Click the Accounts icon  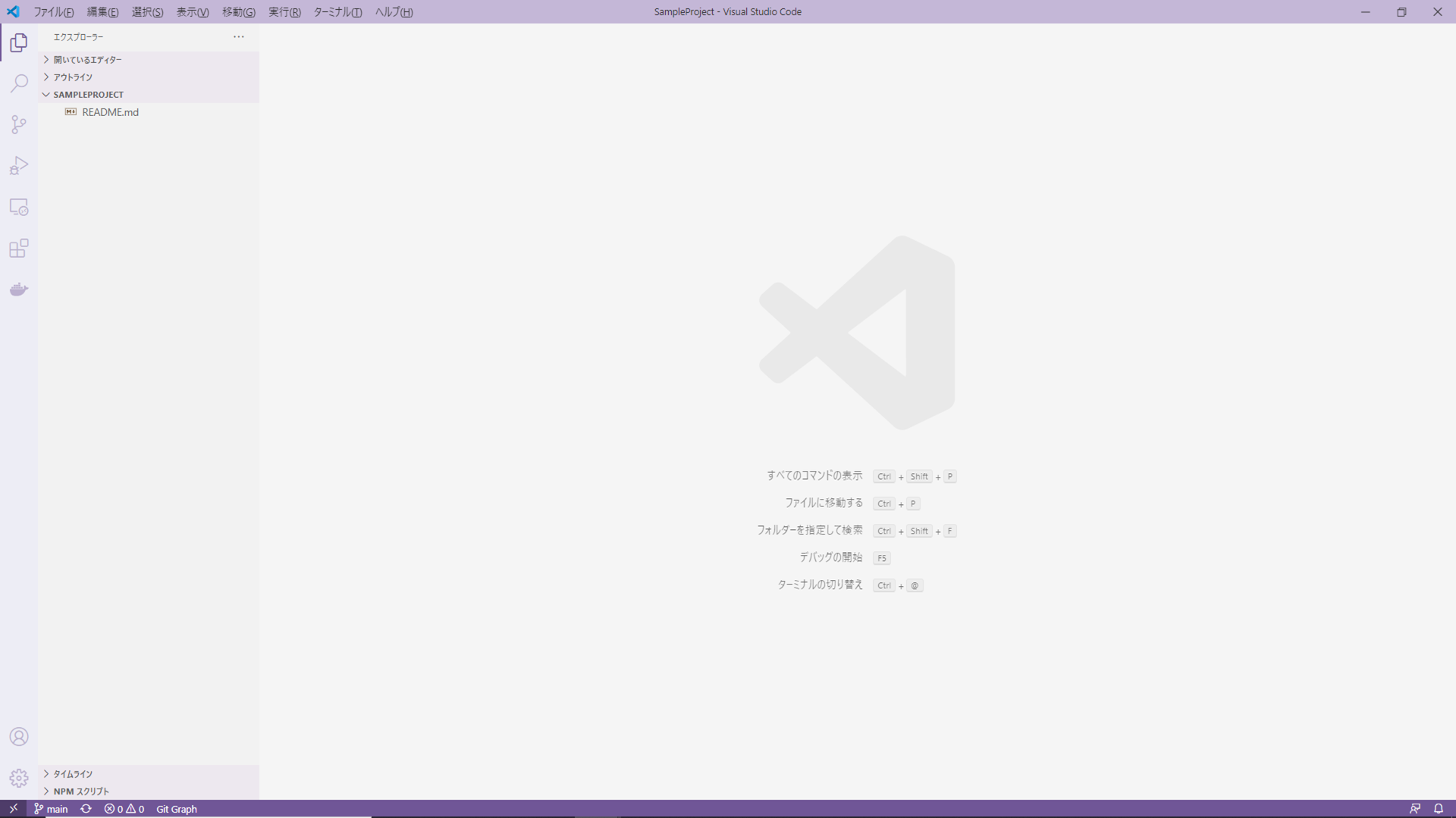point(19,737)
